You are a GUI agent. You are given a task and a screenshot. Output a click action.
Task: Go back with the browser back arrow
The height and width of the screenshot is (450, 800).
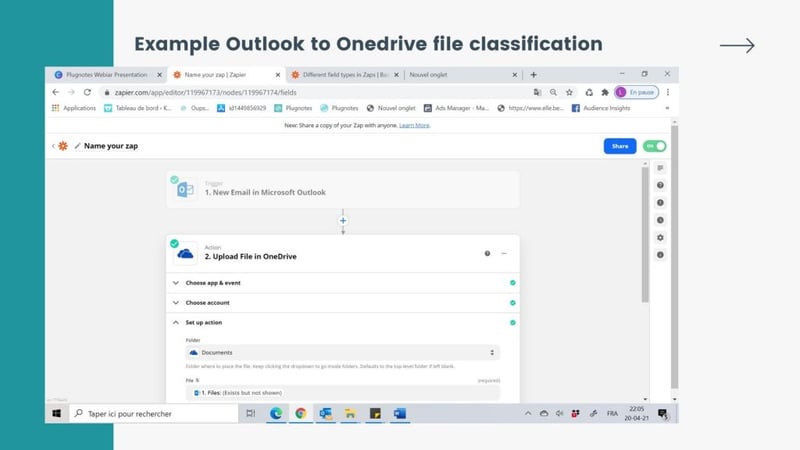pos(56,92)
